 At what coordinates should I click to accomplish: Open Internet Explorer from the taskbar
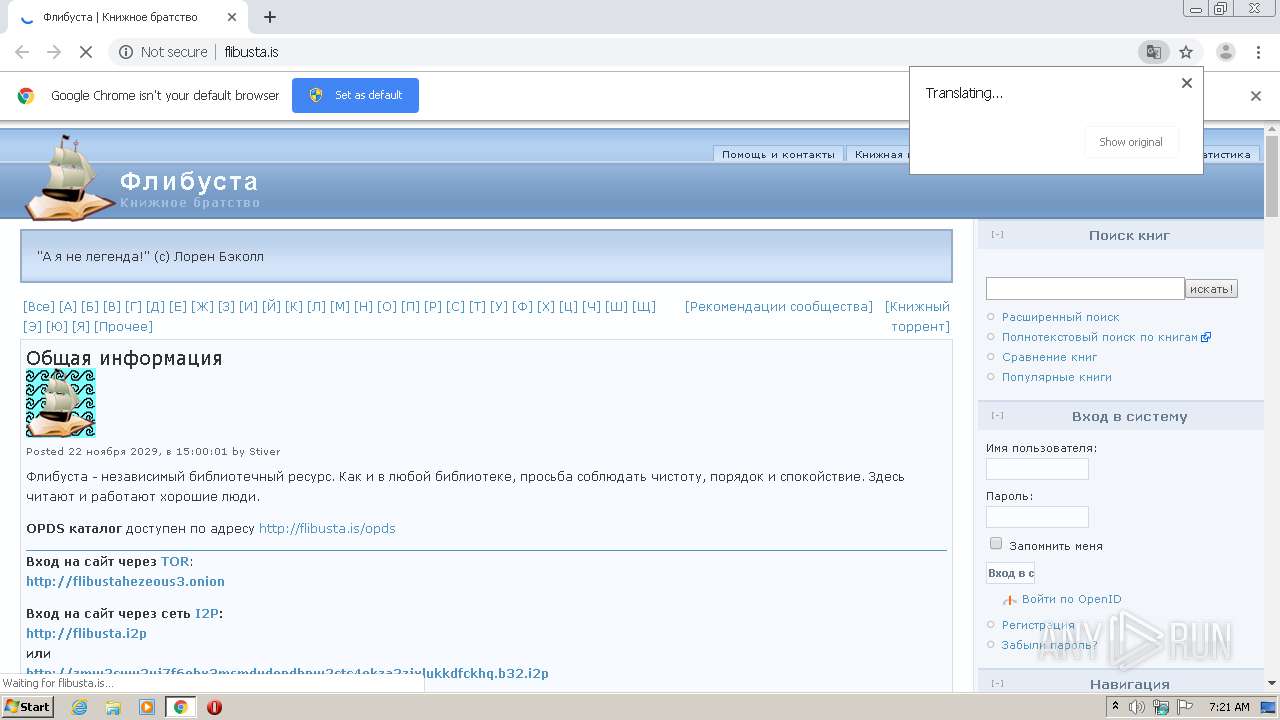(x=80, y=707)
